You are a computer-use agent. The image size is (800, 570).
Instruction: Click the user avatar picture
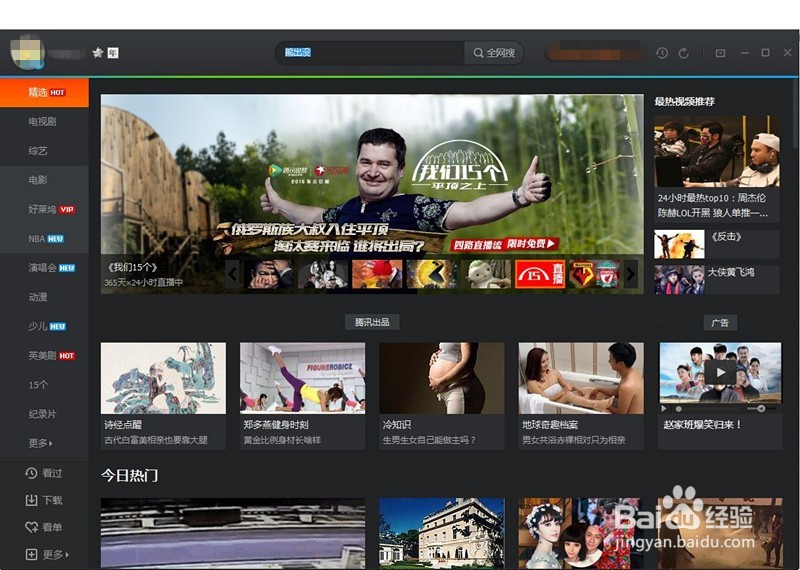[x=27, y=53]
